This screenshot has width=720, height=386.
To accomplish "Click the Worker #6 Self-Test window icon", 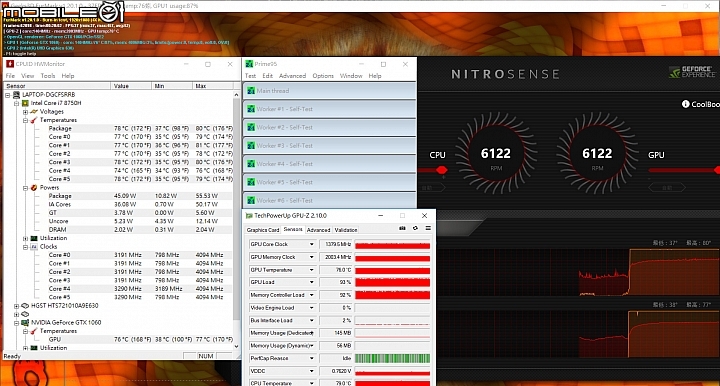I will pos(251,201).
